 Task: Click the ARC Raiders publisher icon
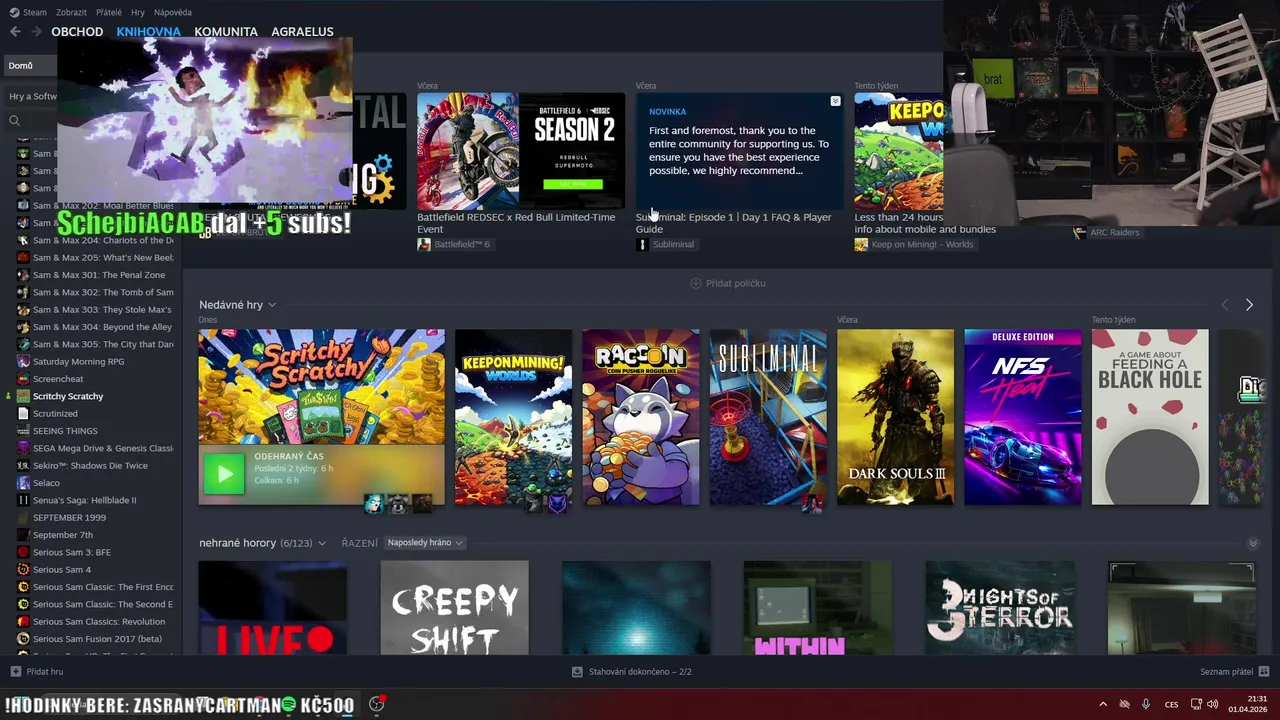(x=1079, y=232)
